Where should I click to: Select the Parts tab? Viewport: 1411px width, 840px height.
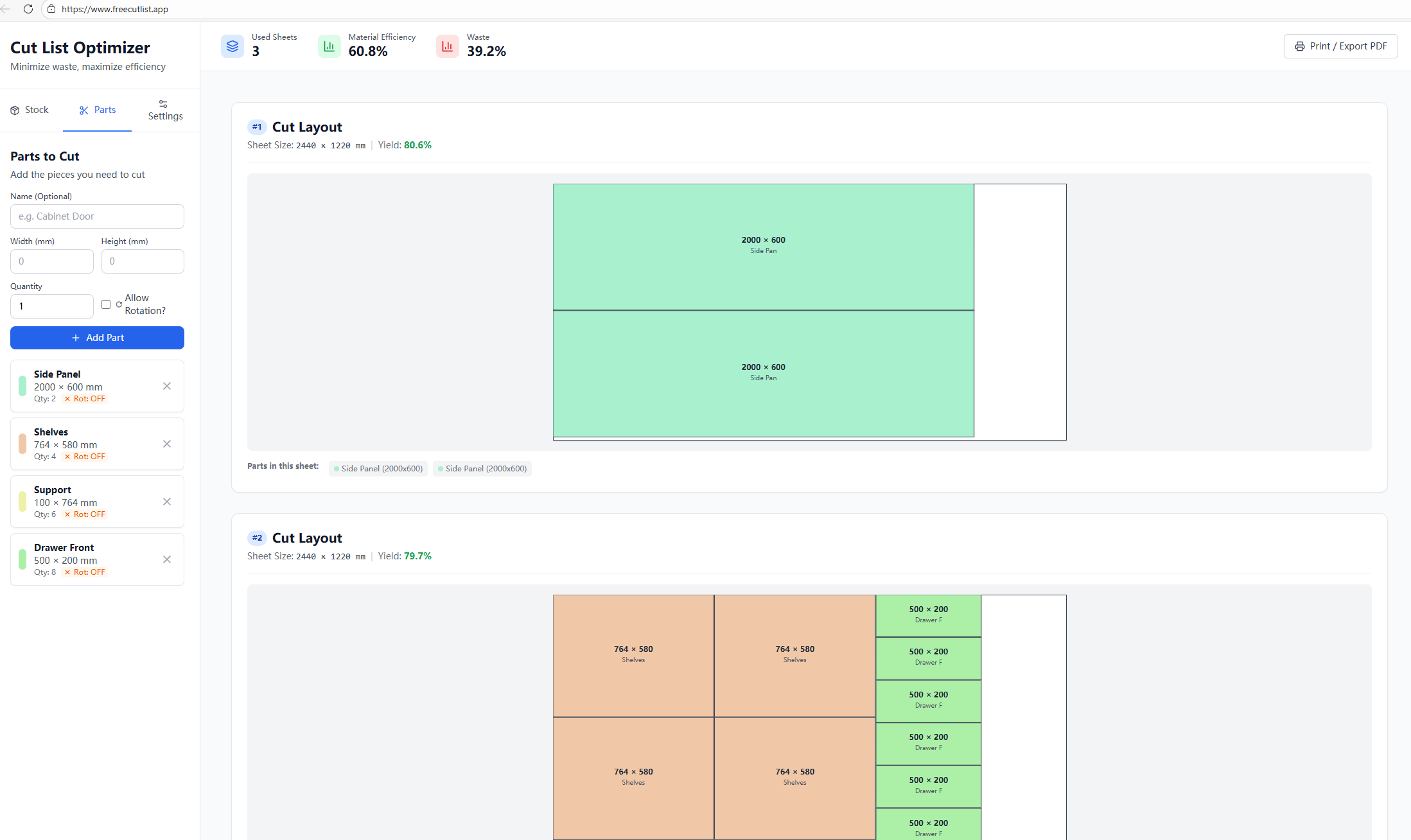[x=98, y=110]
